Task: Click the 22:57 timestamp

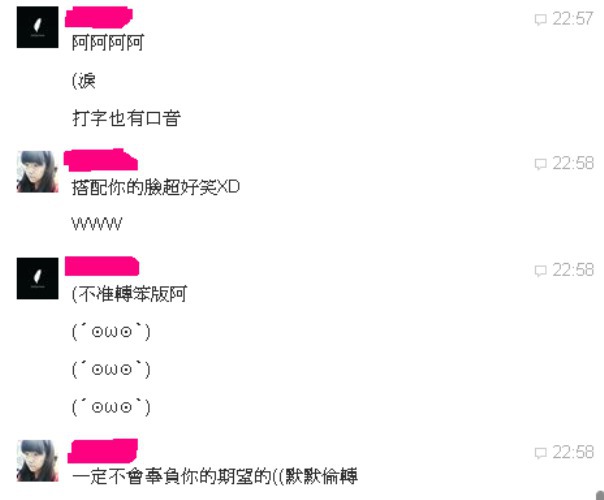Action: [x=573, y=19]
